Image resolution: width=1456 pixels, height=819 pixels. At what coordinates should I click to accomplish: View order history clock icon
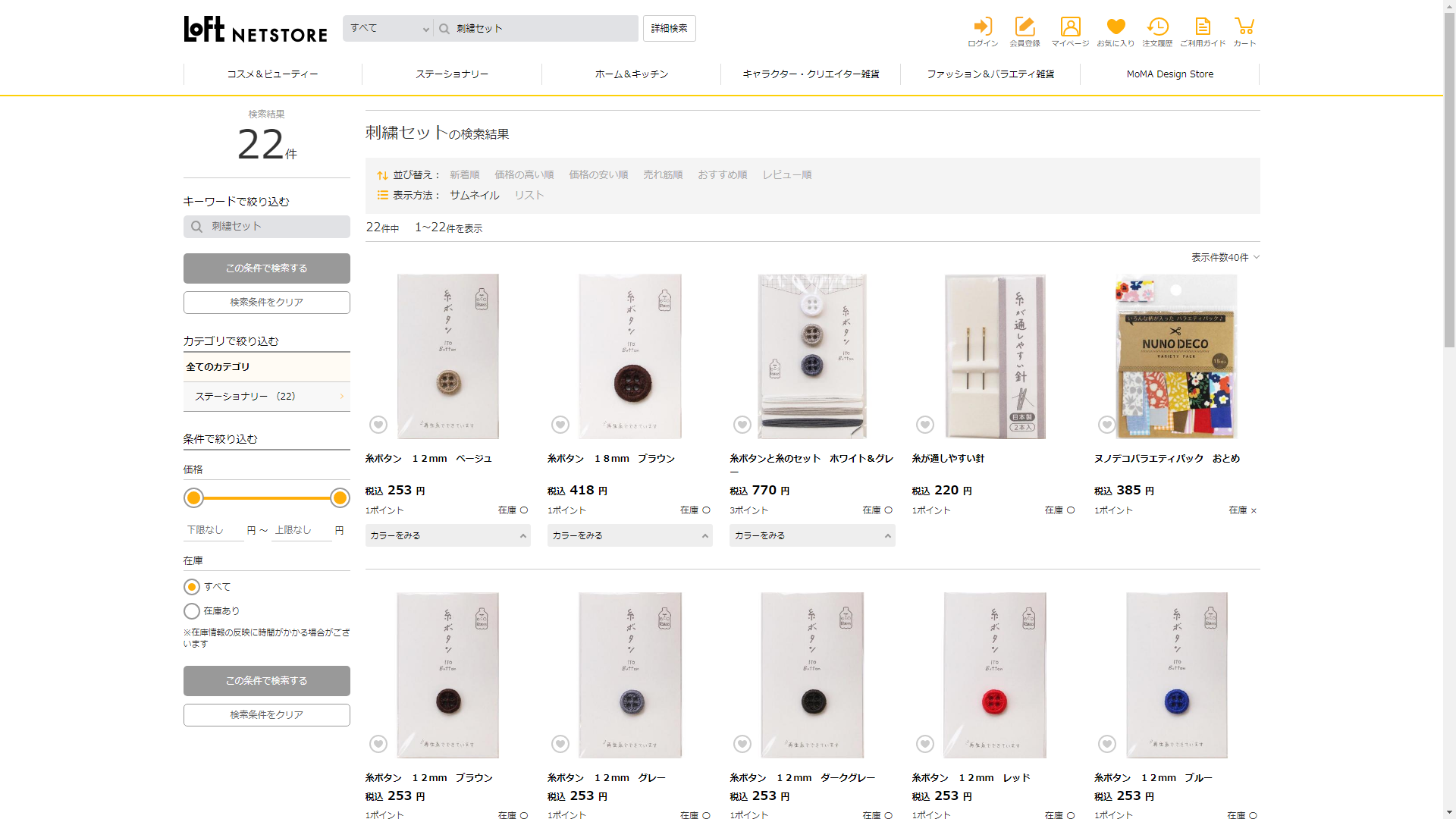1157,27
